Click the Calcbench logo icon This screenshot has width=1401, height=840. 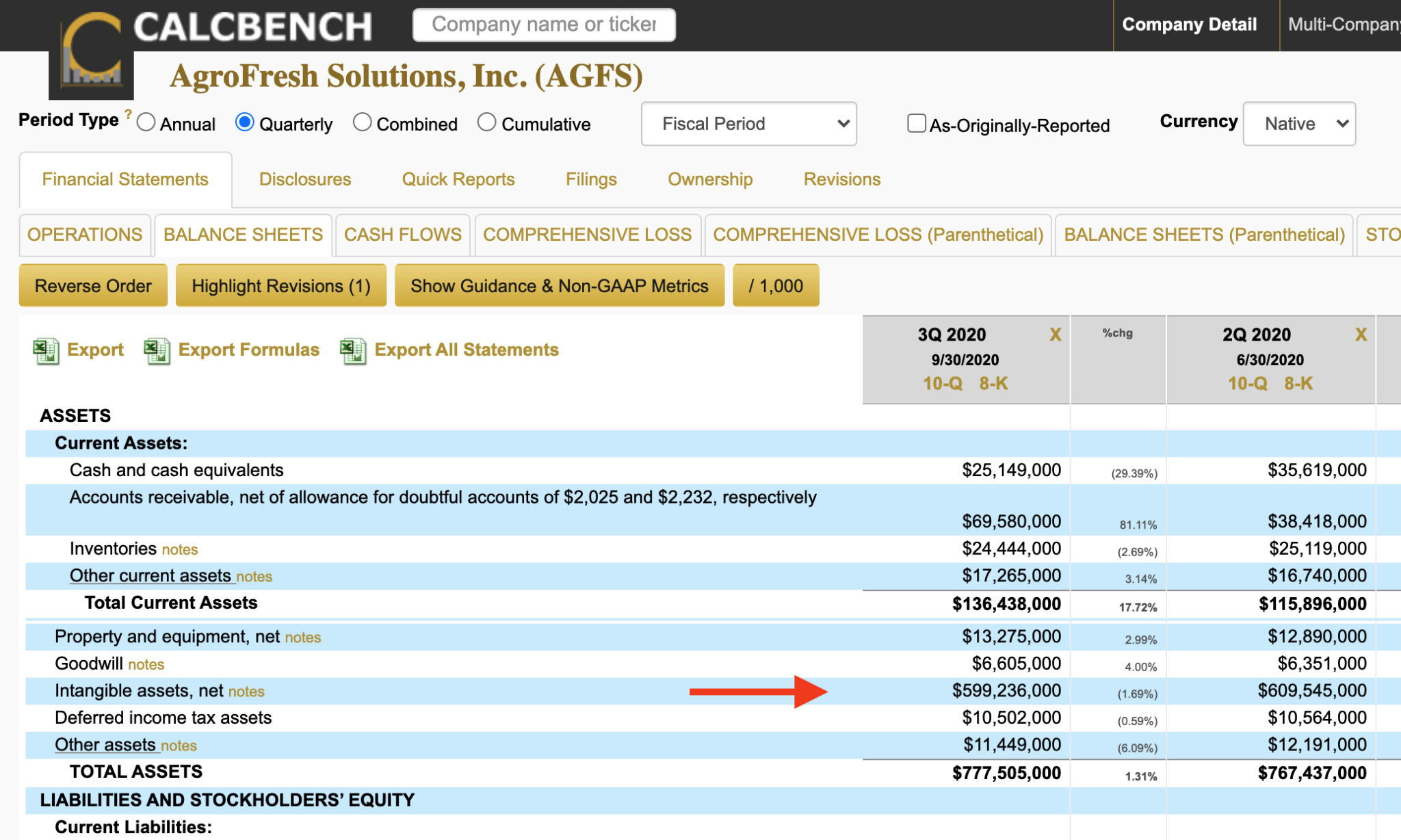point(92,55)
